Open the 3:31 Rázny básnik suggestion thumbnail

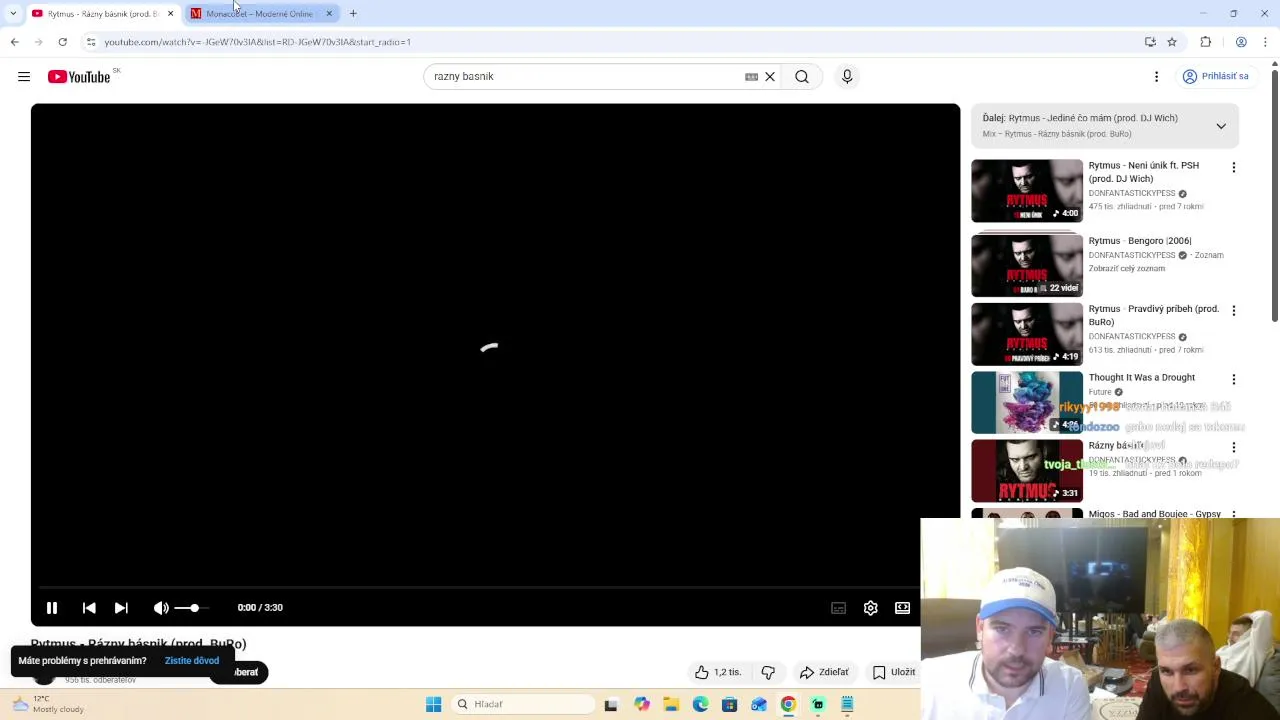pyautogui.click(x=1027, y=471)
